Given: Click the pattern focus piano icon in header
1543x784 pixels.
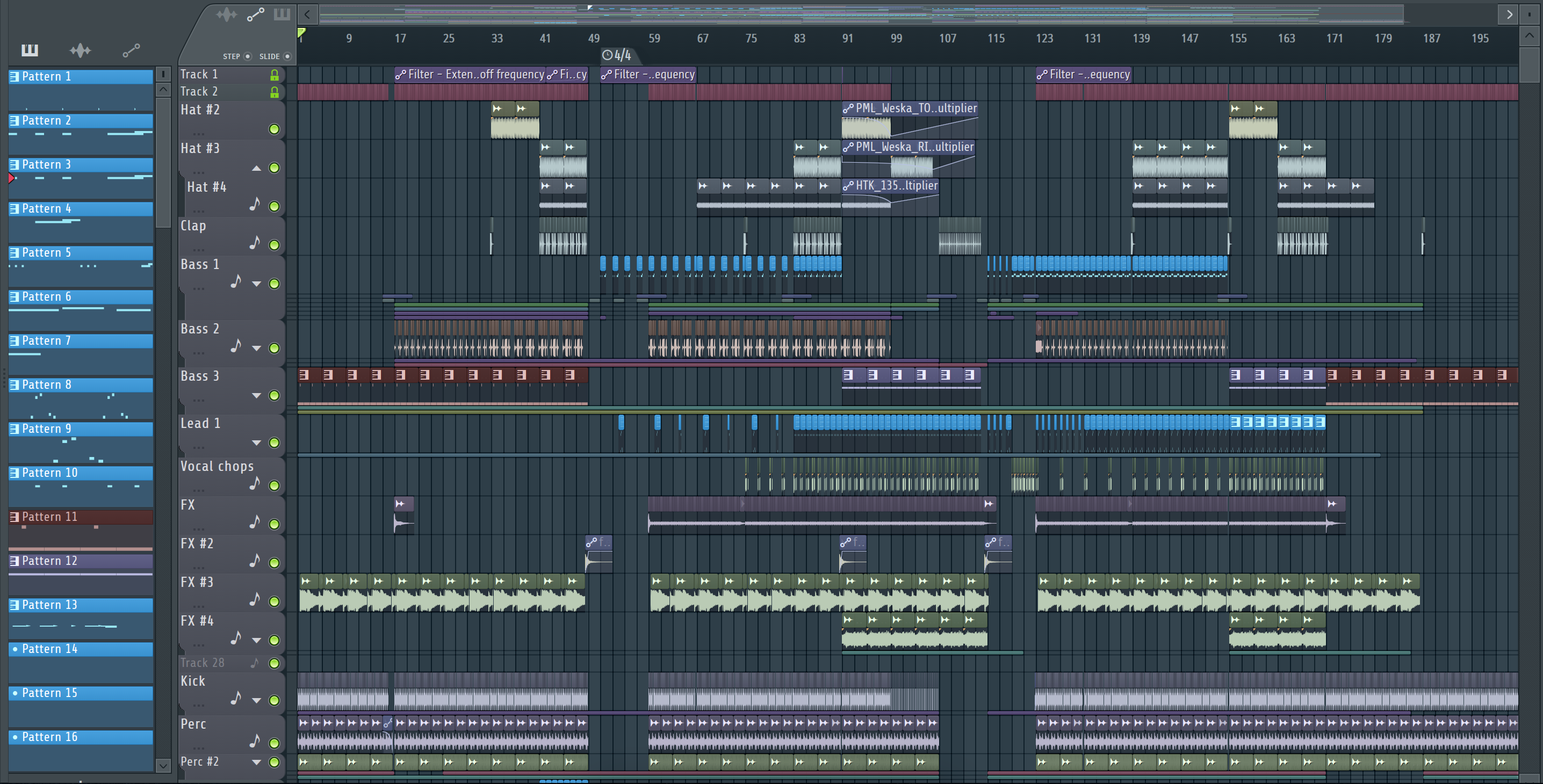Looking at the screenshot, I should point(282,14).
